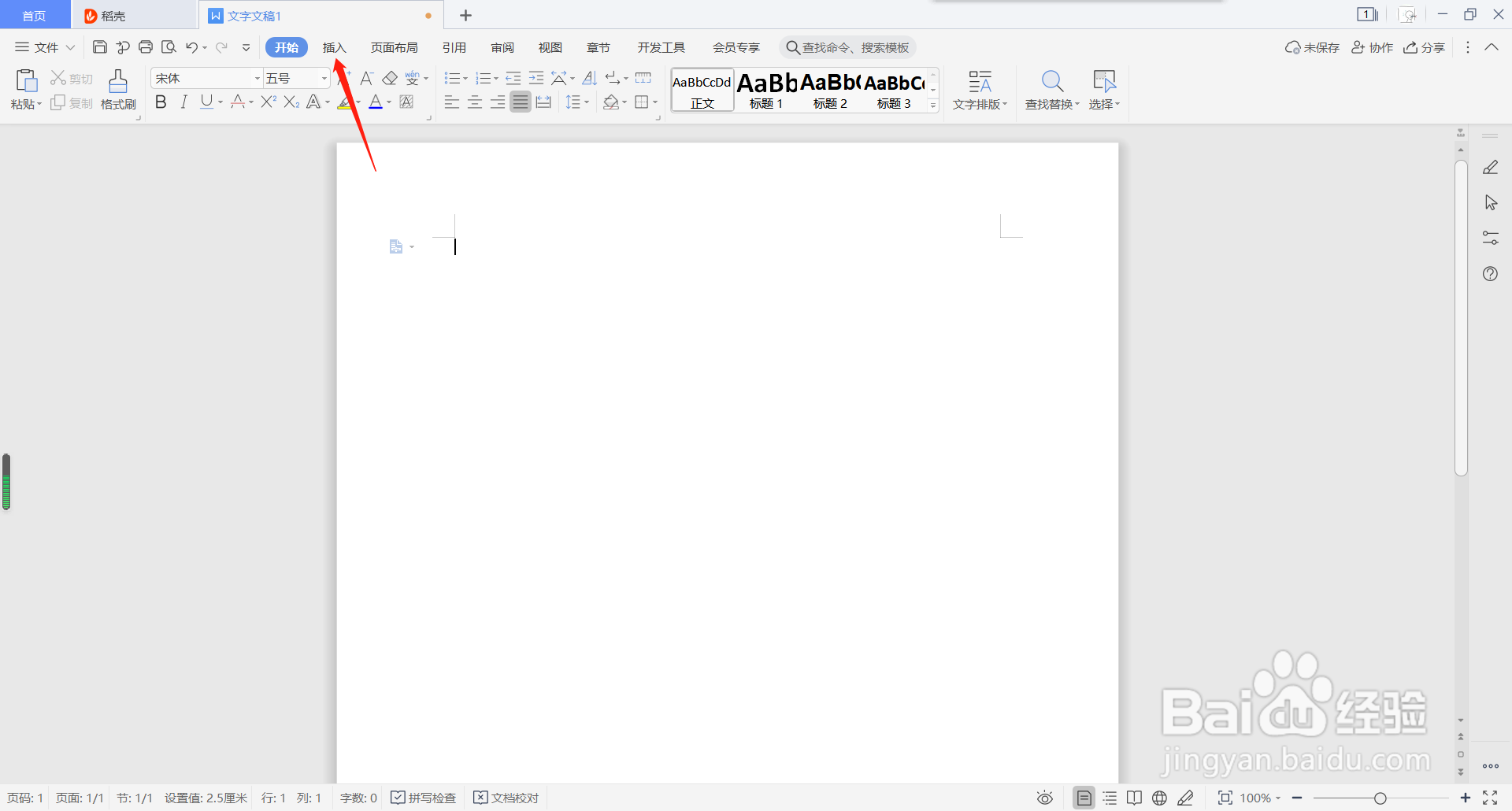Apply the font color A swatch
This screenshot has width=1512, height=811.
point(376,102)
